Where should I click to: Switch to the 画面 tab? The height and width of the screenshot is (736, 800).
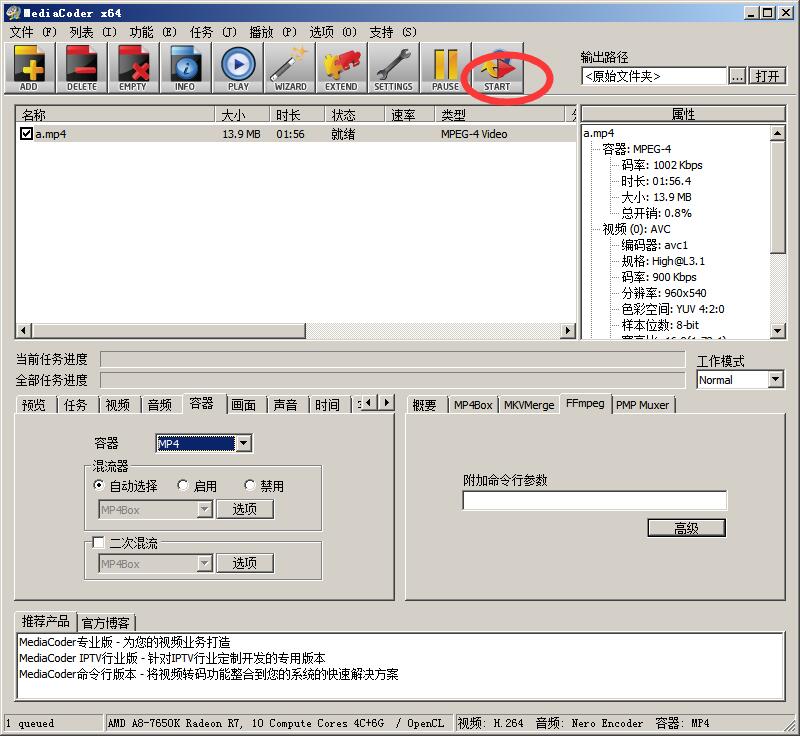point(243,405)
